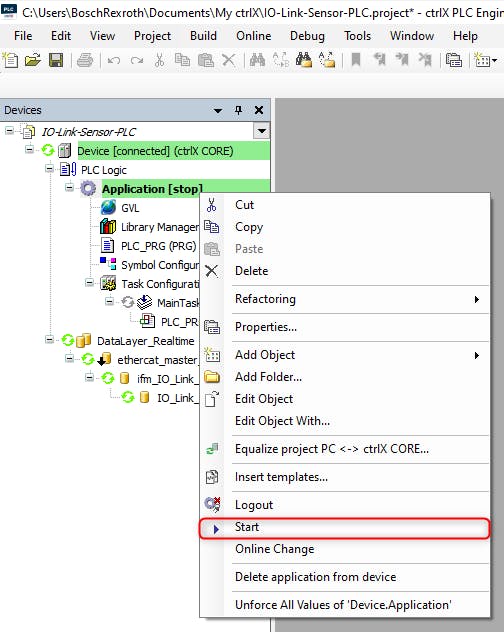Select PLC_PRG (PRG) in the tree

pos(158,246)
